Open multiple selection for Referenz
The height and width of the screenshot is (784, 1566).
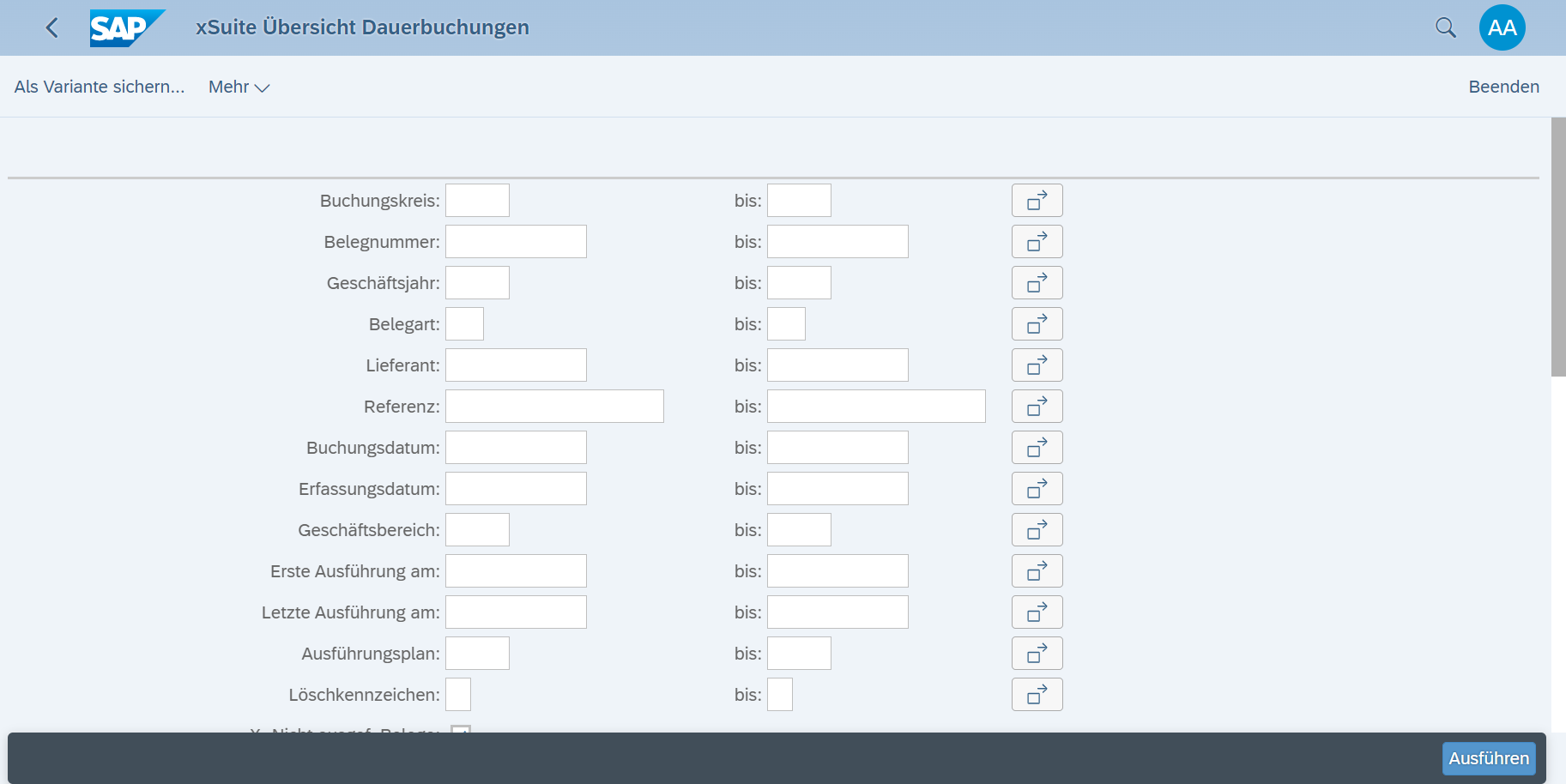1037,407
